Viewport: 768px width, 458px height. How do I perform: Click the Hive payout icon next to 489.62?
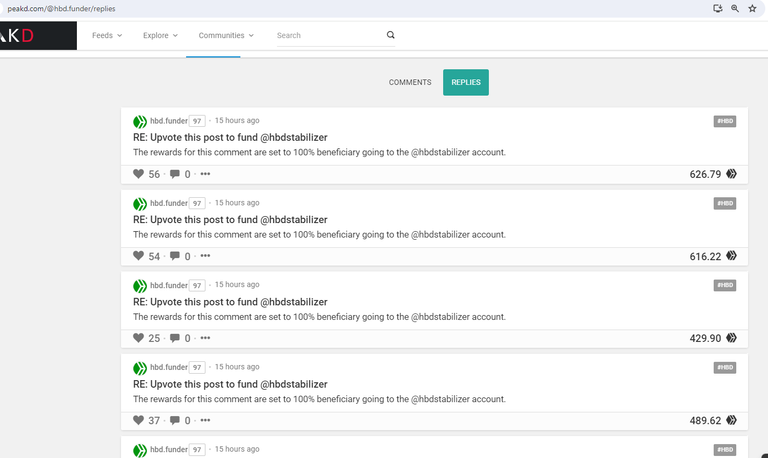tap(731, 420)
